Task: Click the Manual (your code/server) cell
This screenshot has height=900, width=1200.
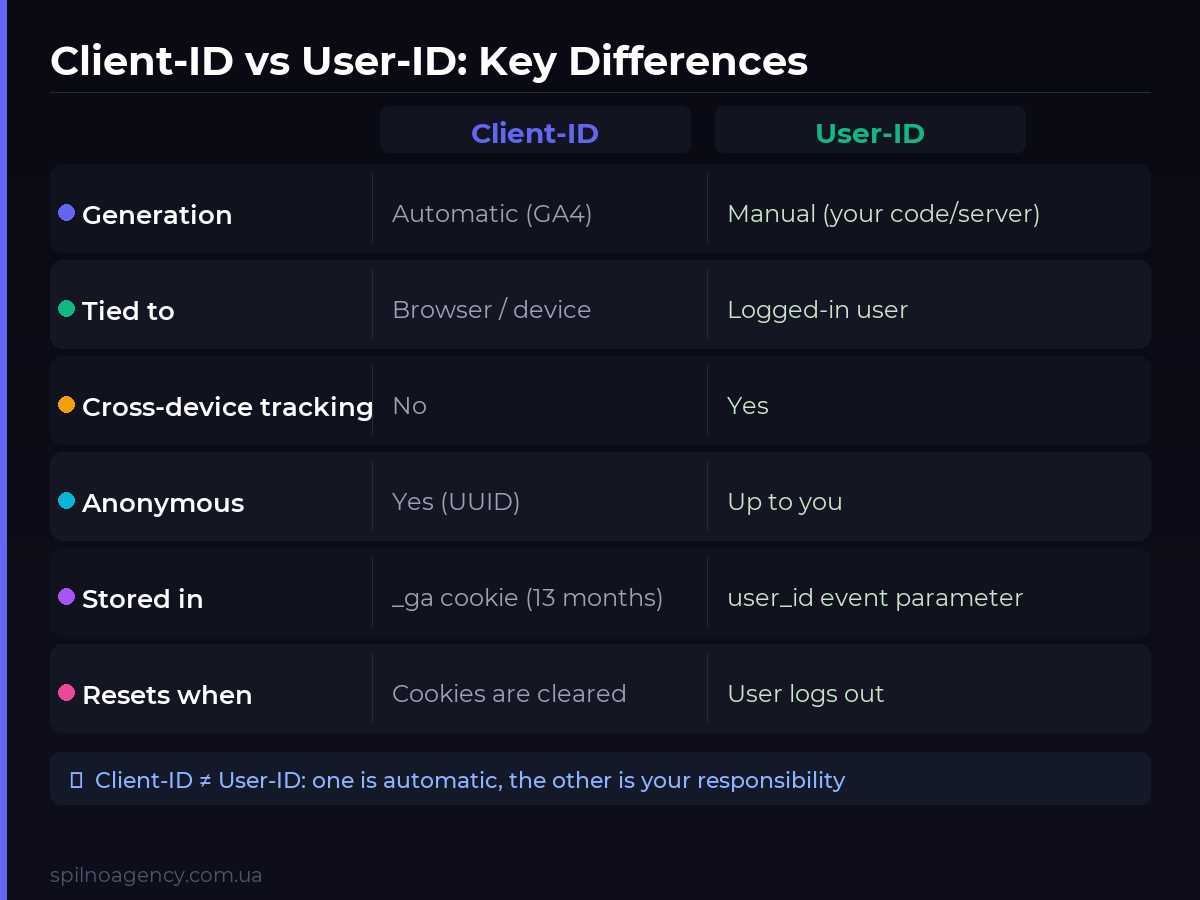Action: tap(884, 214)
